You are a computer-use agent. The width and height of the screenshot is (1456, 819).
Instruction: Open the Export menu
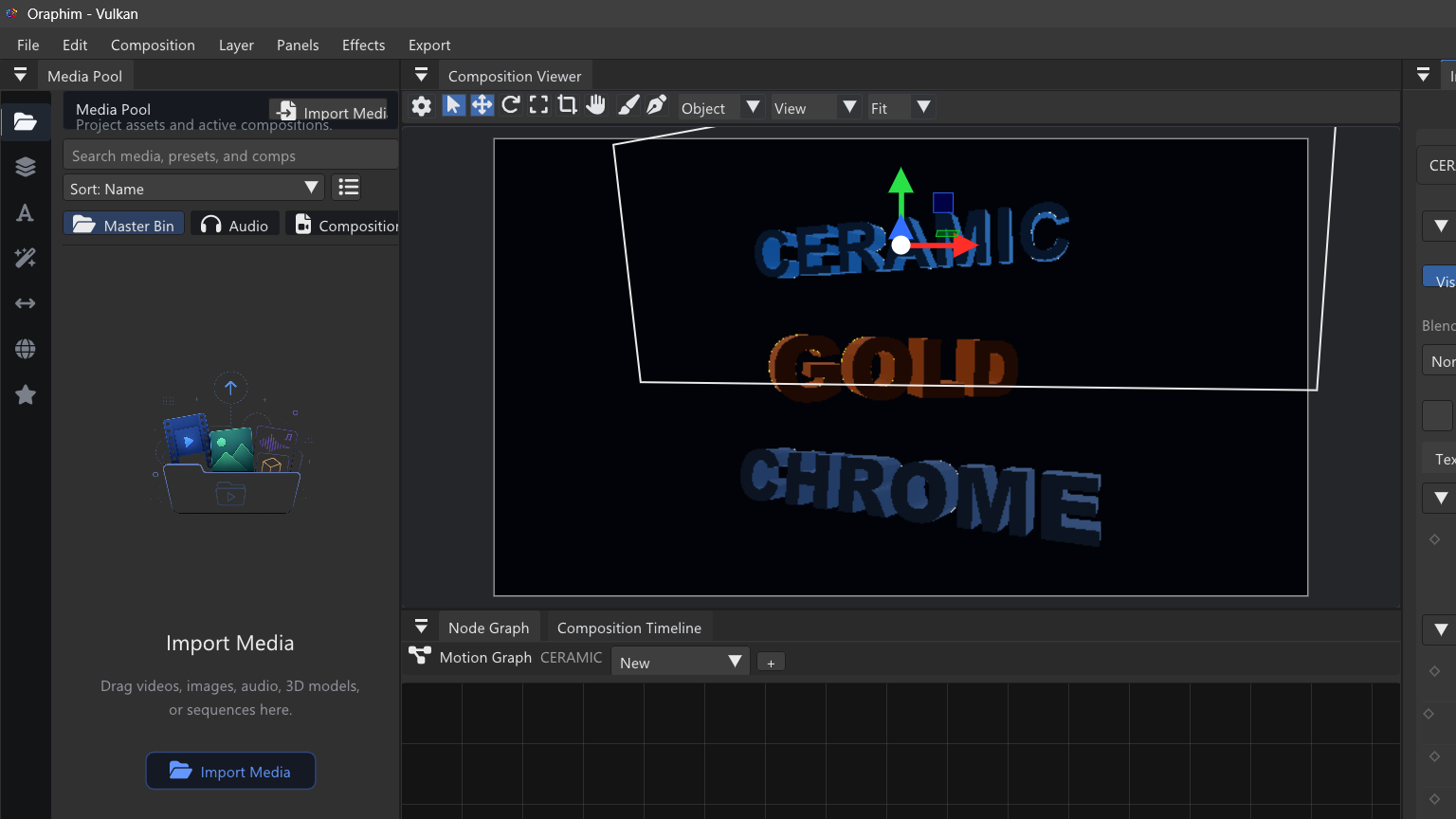(429, 45)
